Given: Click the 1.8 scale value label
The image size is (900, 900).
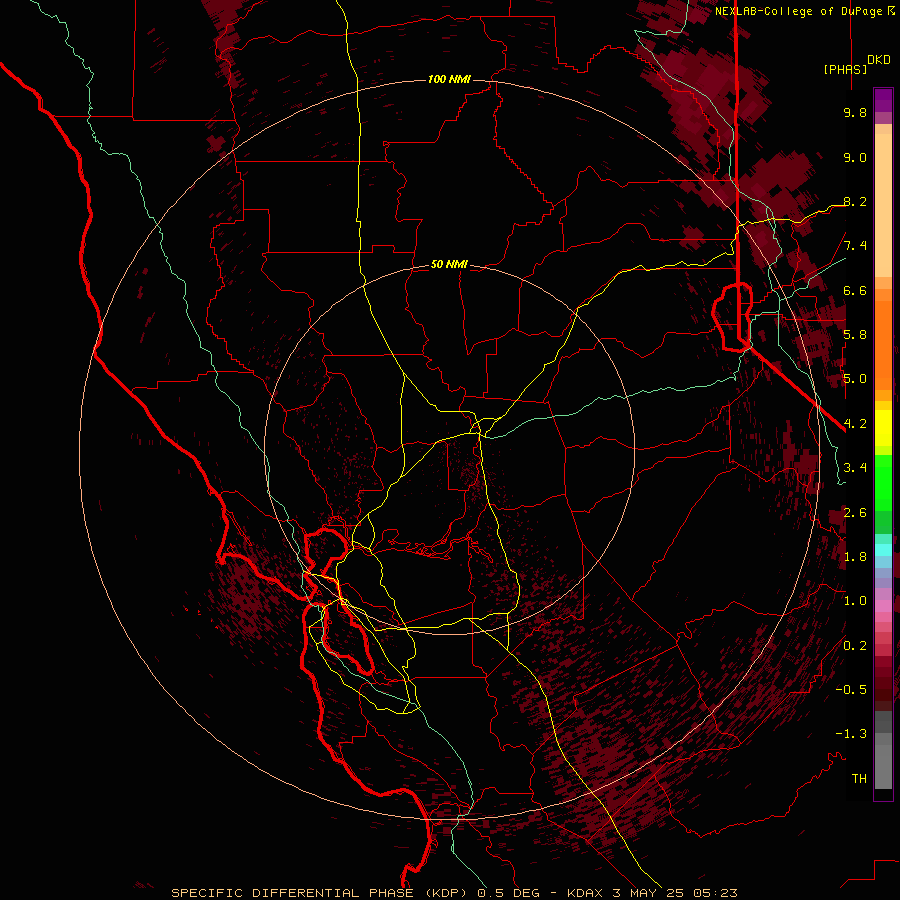Looking at the screenshot, I should point(855,557).
